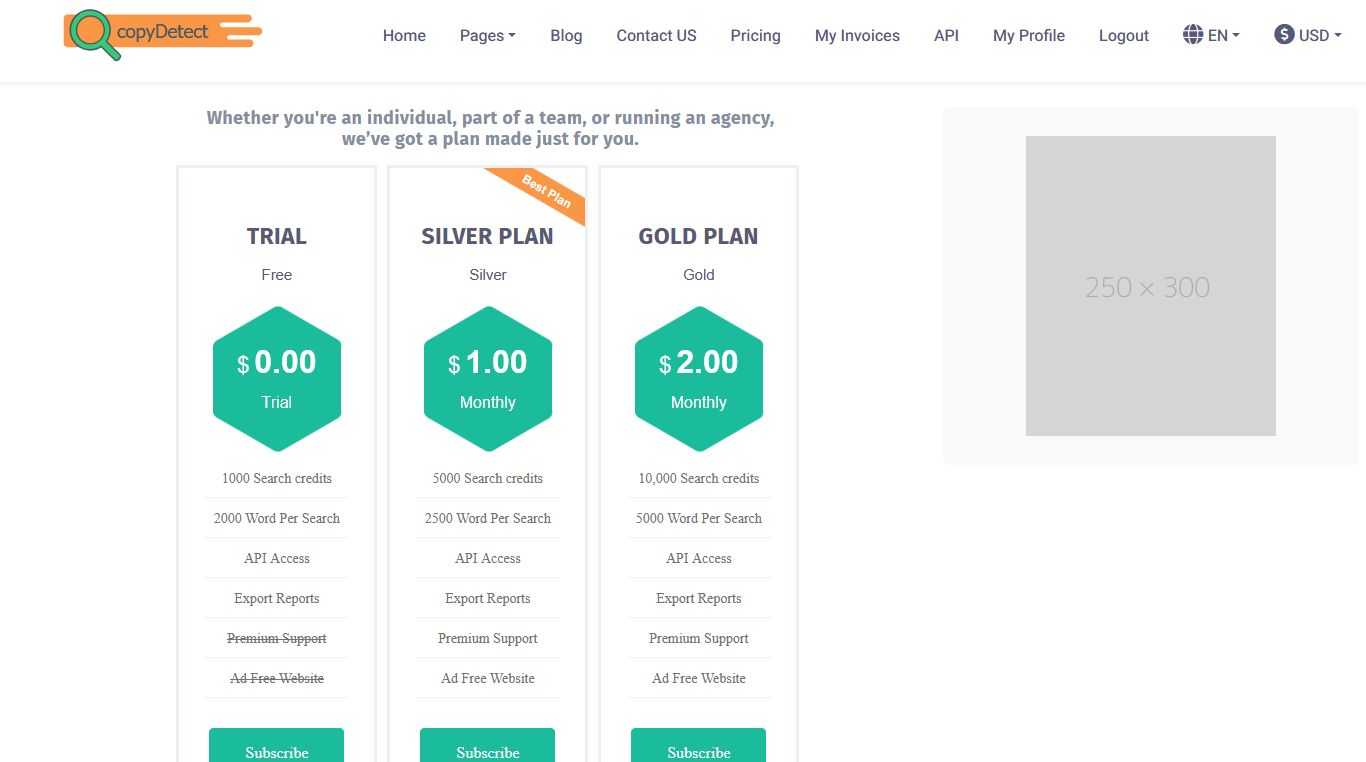Go to the Home page

click(x=404, y=36)
